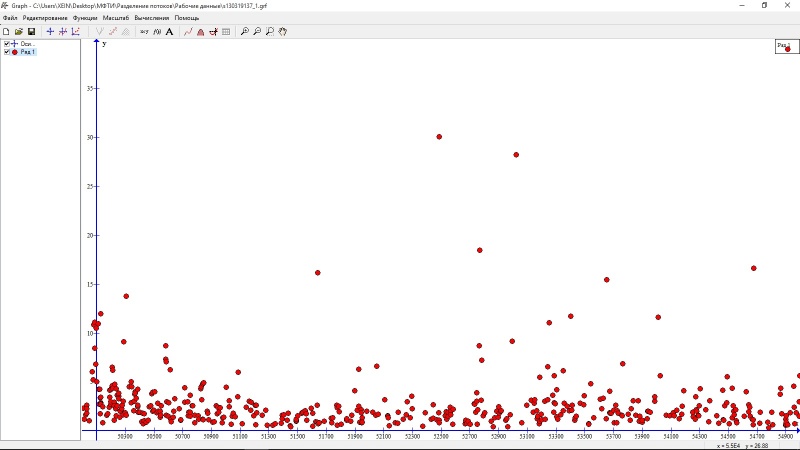Click the 52500 tick label on x axis
800x450 pixels.
coord(441,437)
